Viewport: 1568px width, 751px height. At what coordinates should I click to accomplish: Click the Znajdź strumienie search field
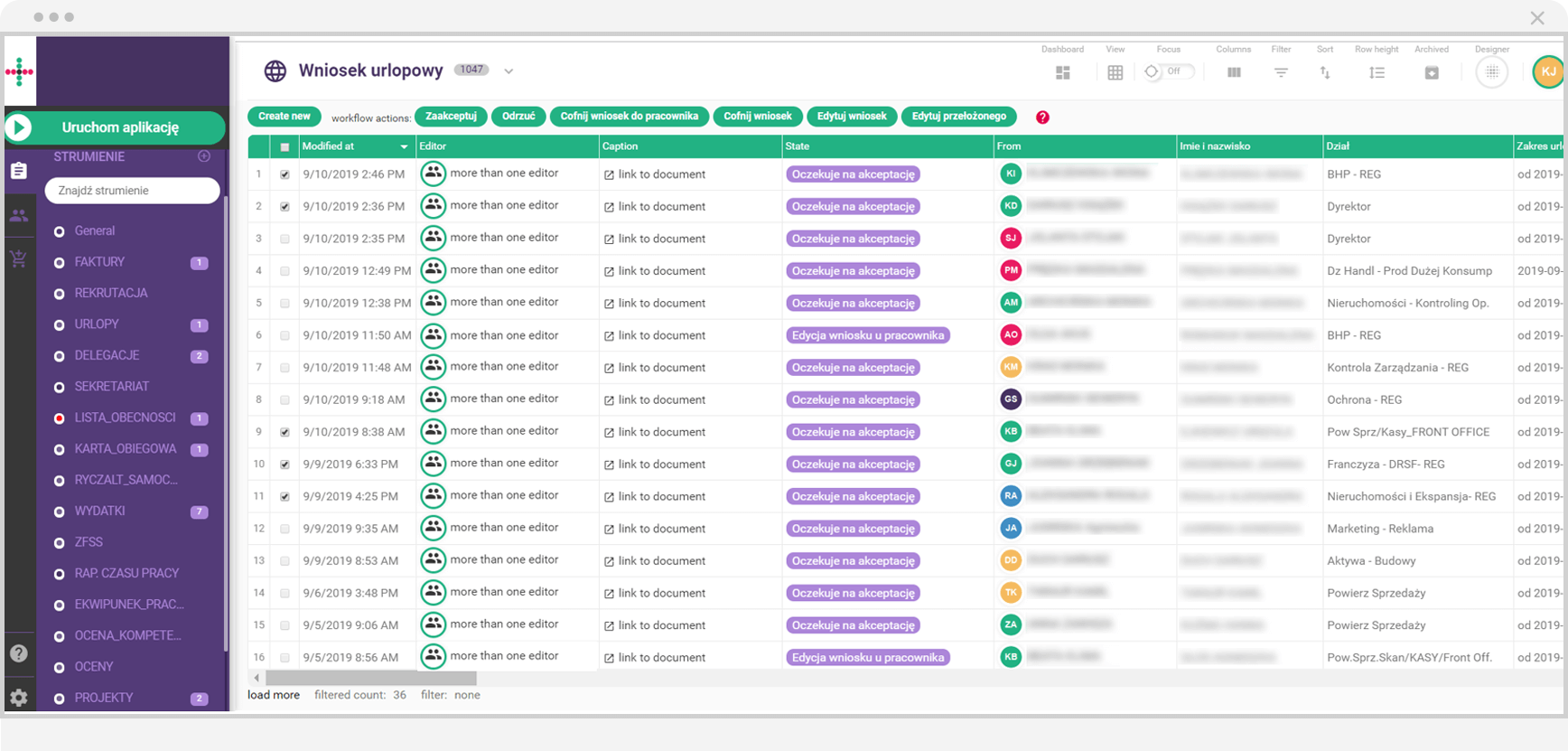click(132, 191)
